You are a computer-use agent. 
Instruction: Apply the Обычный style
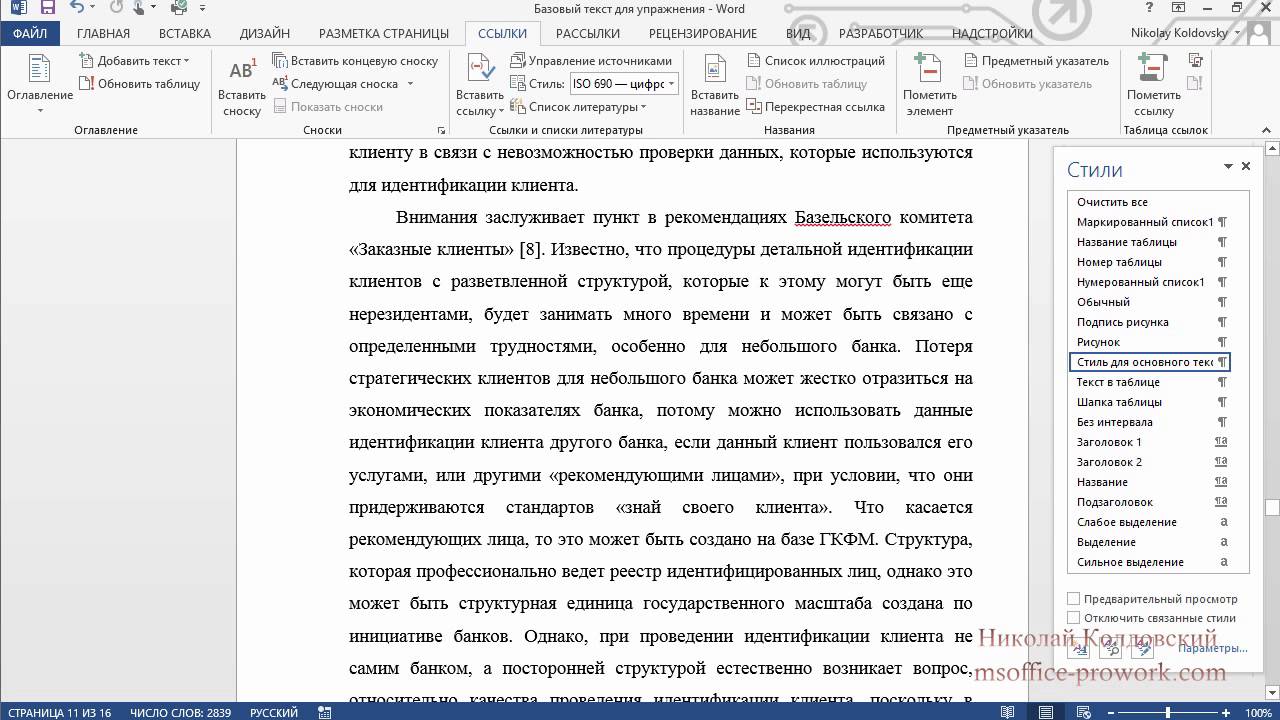coord(1150,302)
